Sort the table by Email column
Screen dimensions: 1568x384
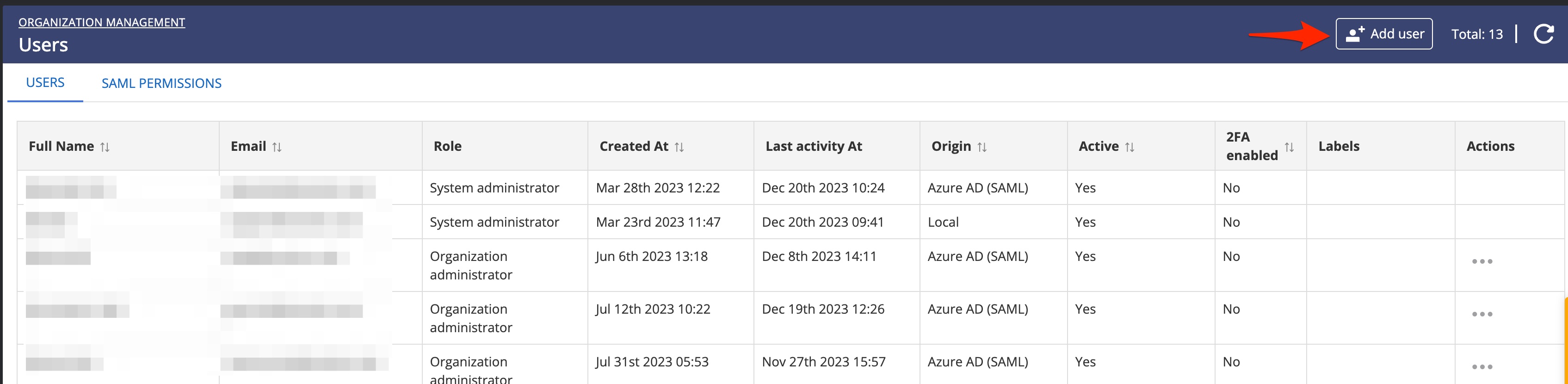pos(277,147)
